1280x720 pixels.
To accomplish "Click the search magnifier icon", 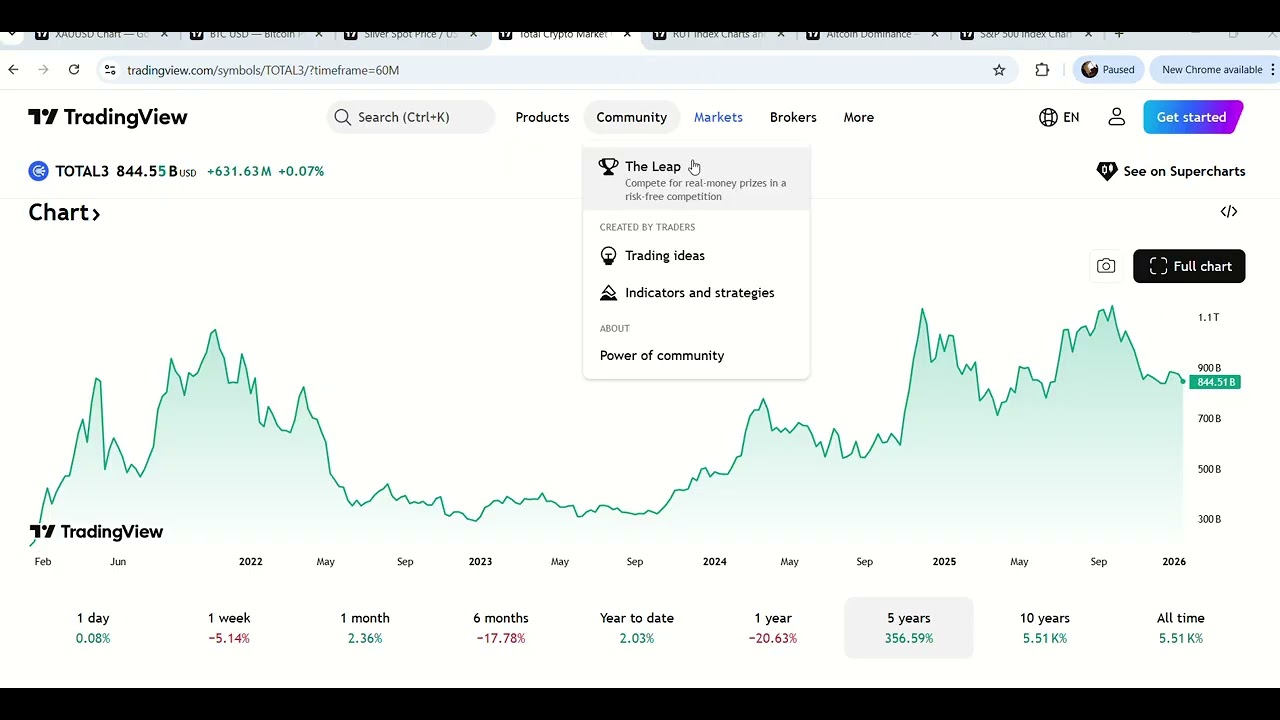I will click(343, 117).
